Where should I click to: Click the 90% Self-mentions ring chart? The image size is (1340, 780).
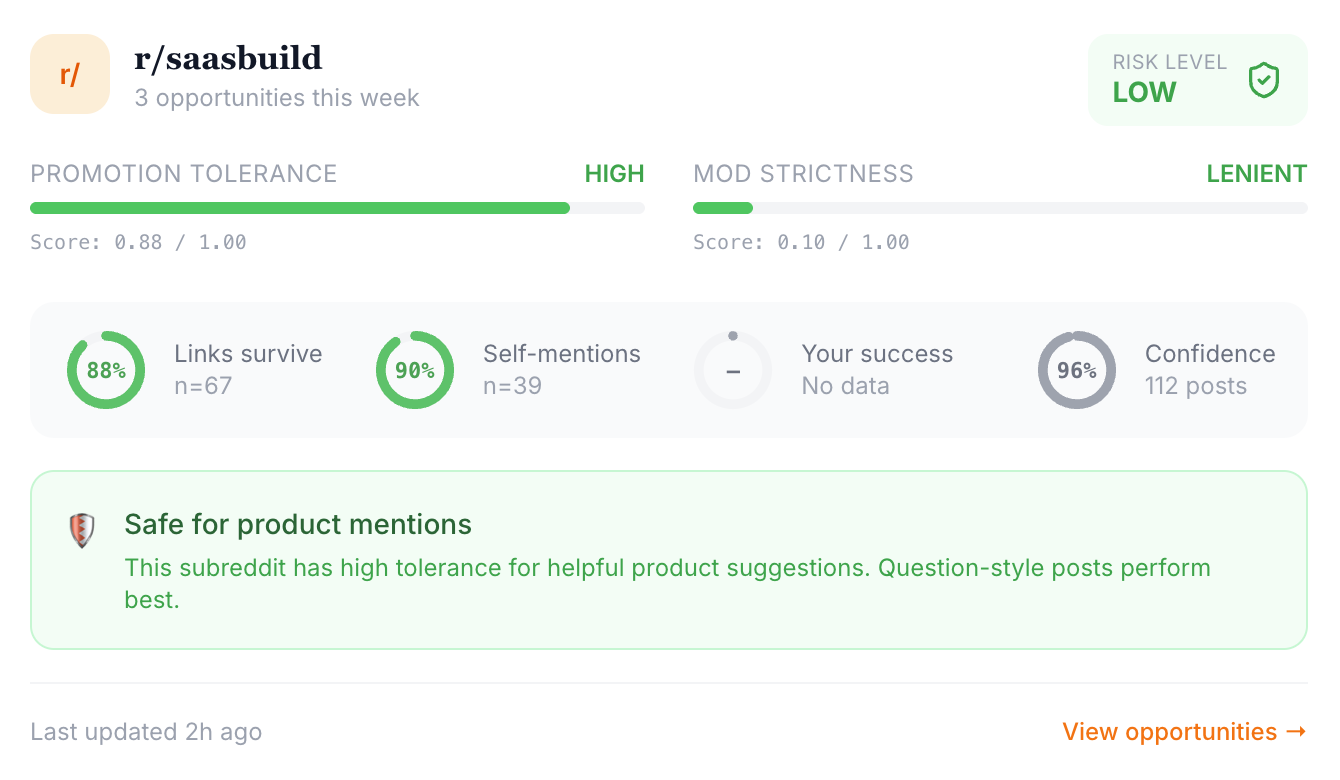tap(415, 370)
